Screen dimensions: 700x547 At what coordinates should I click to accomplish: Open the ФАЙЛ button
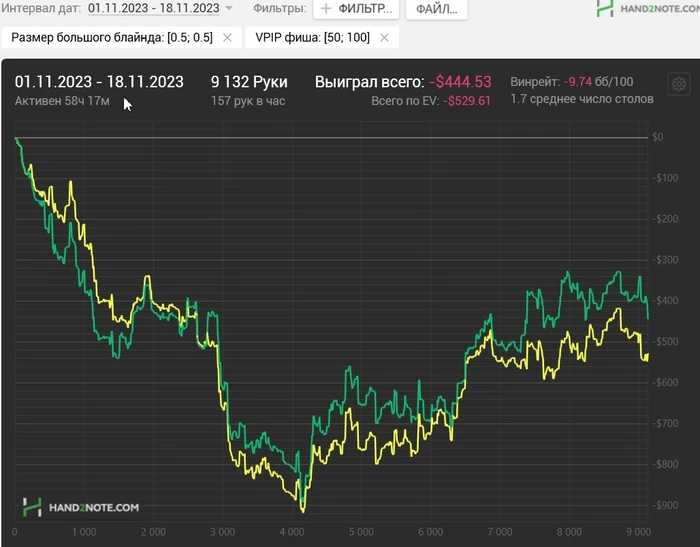click(437, 9)
